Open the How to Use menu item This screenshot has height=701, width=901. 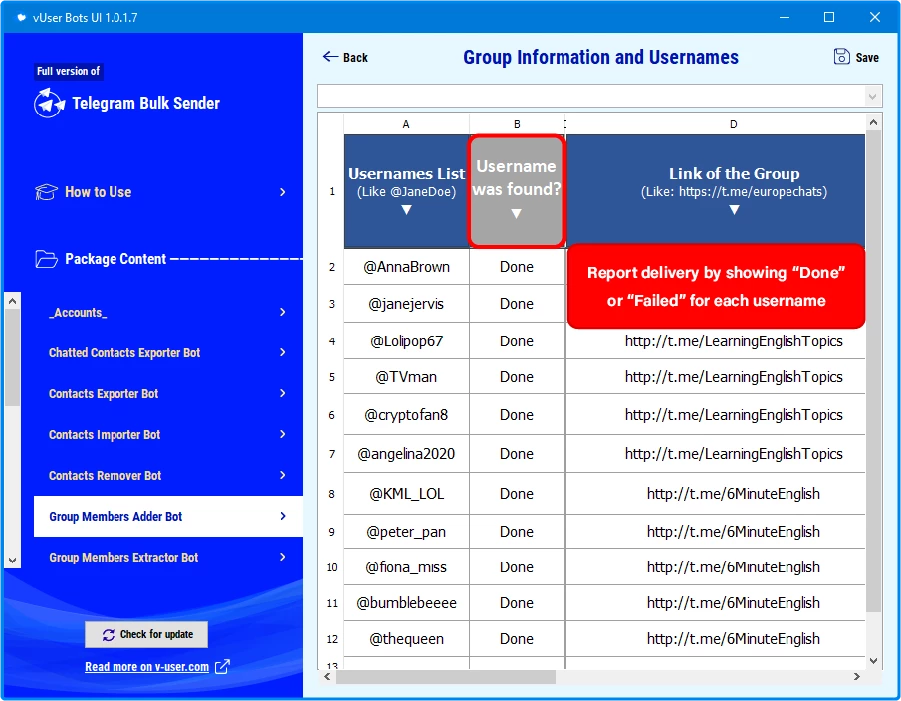point(160,192)
